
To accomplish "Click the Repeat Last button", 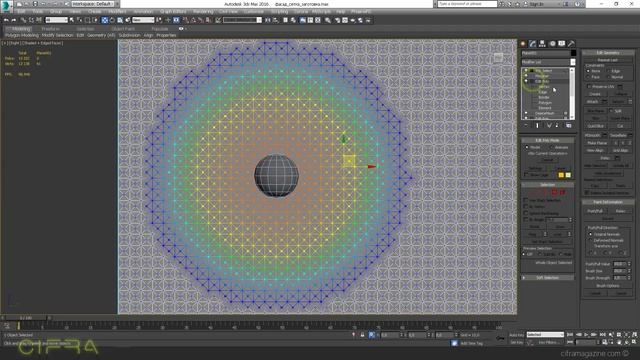I will click(x=607, y=60).
